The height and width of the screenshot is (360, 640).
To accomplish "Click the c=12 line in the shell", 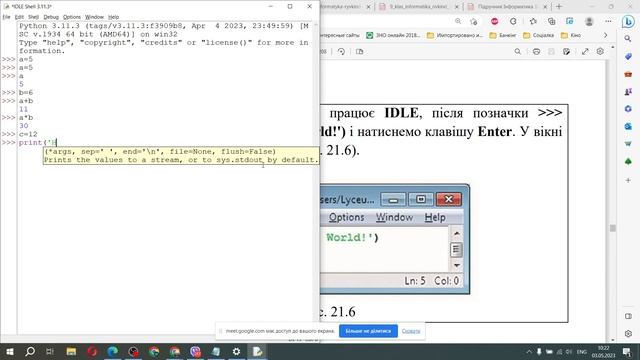I will pyautogui.click(x=28, y=134).
